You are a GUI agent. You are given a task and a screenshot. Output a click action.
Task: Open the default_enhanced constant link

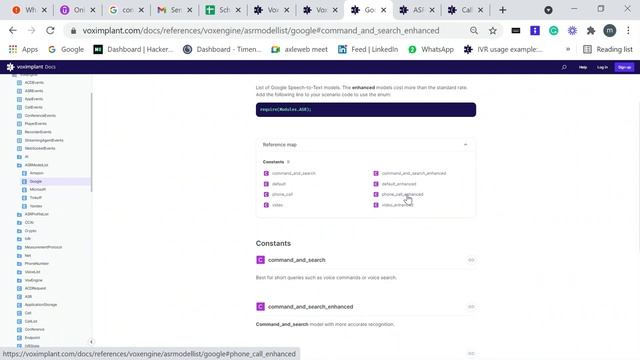[x=399, y=184]
